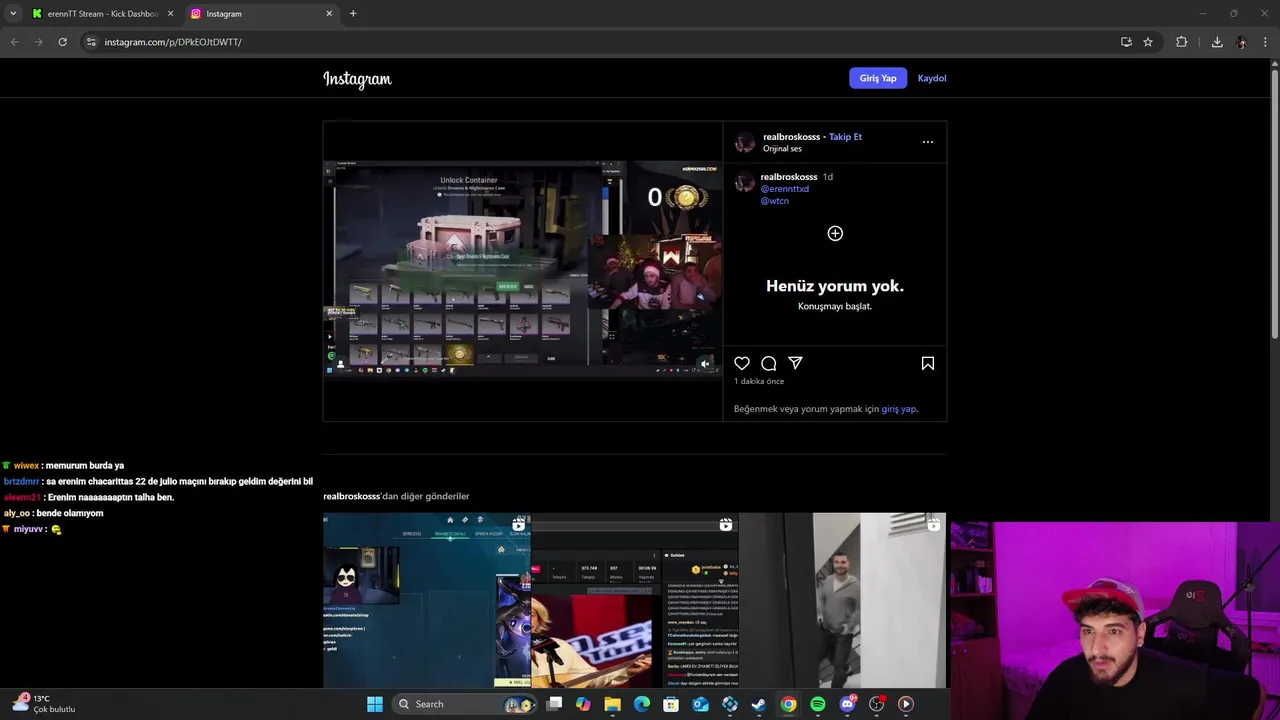Click the heart Like icon under the post

click(x=742, y=363)
